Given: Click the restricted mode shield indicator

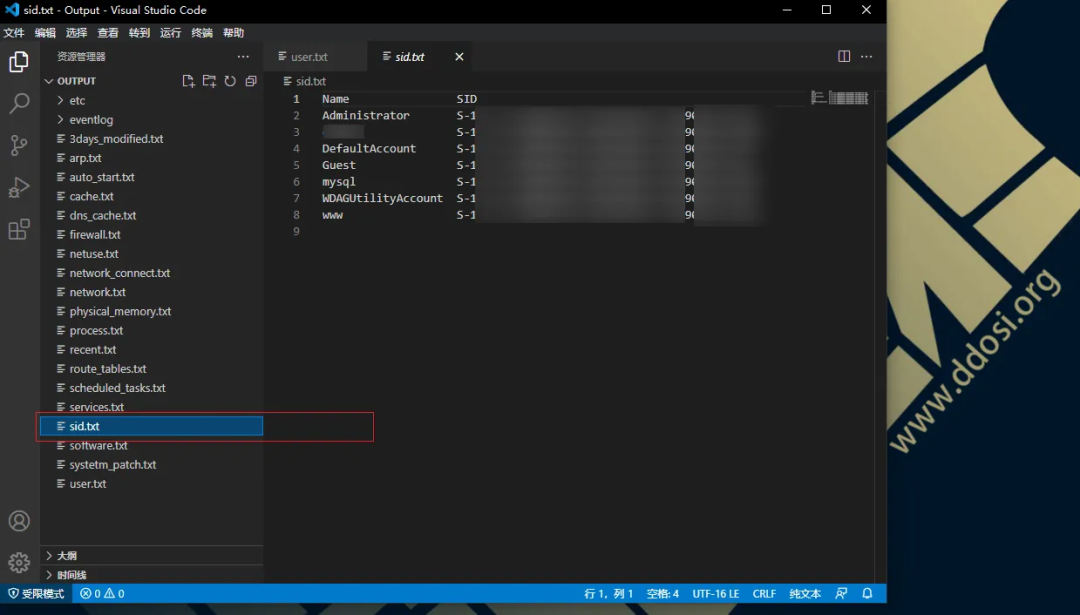Looking at the screenshot, I should point(36,593).
